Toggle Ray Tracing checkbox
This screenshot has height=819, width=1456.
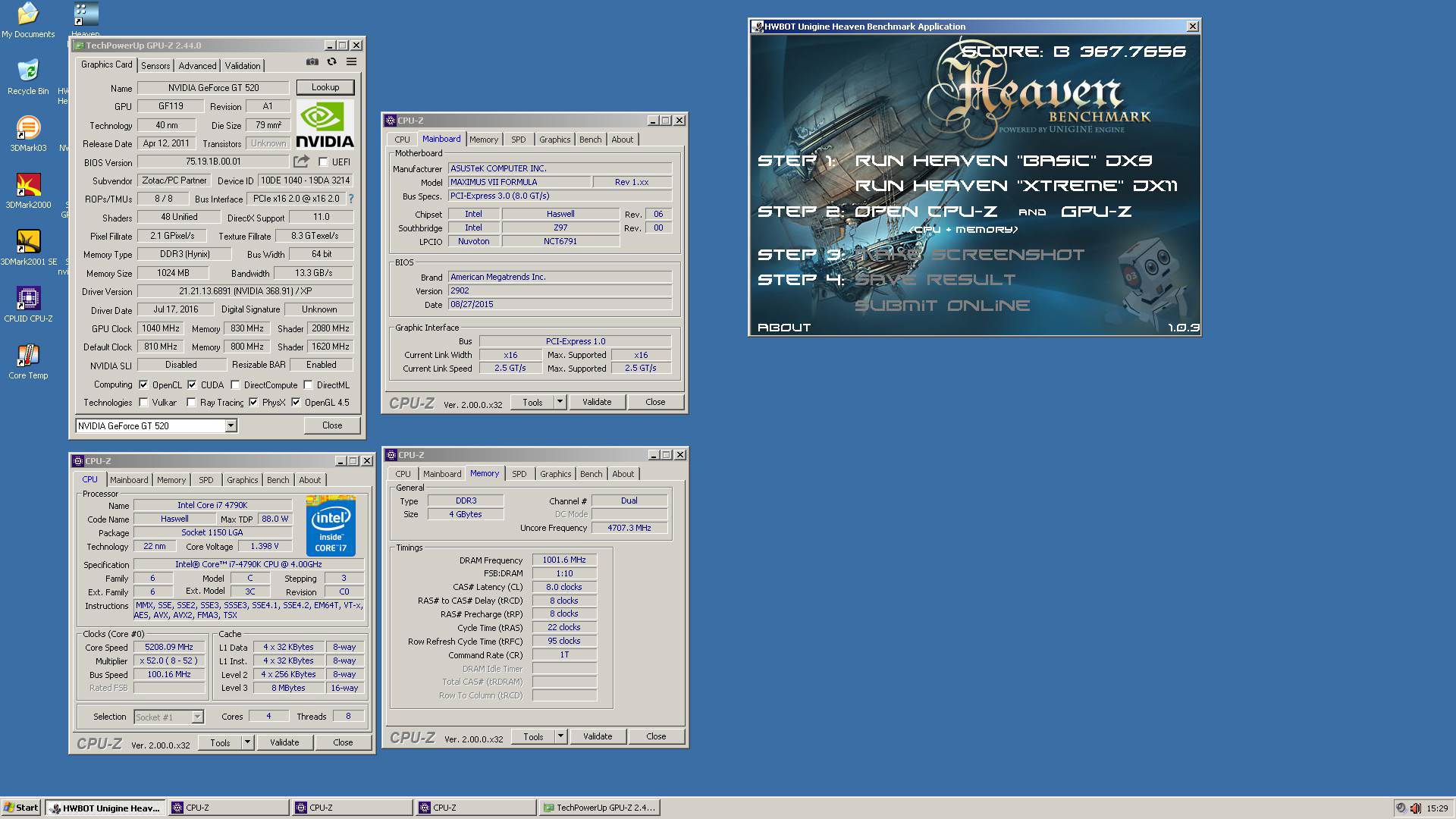(x=191, y=403)
